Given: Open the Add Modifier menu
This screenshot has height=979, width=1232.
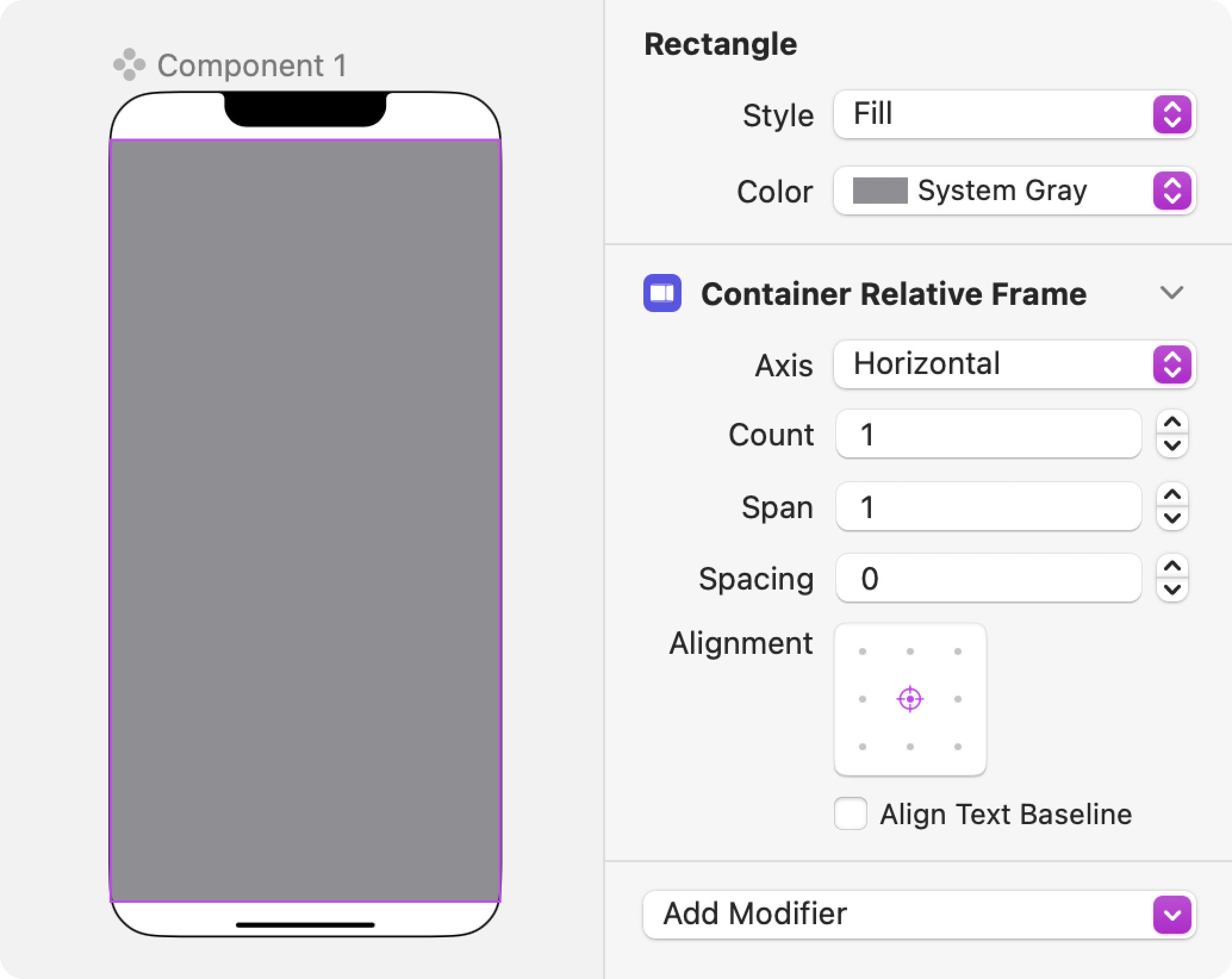Looking at the screenshot, I should [x=919, y=914].
